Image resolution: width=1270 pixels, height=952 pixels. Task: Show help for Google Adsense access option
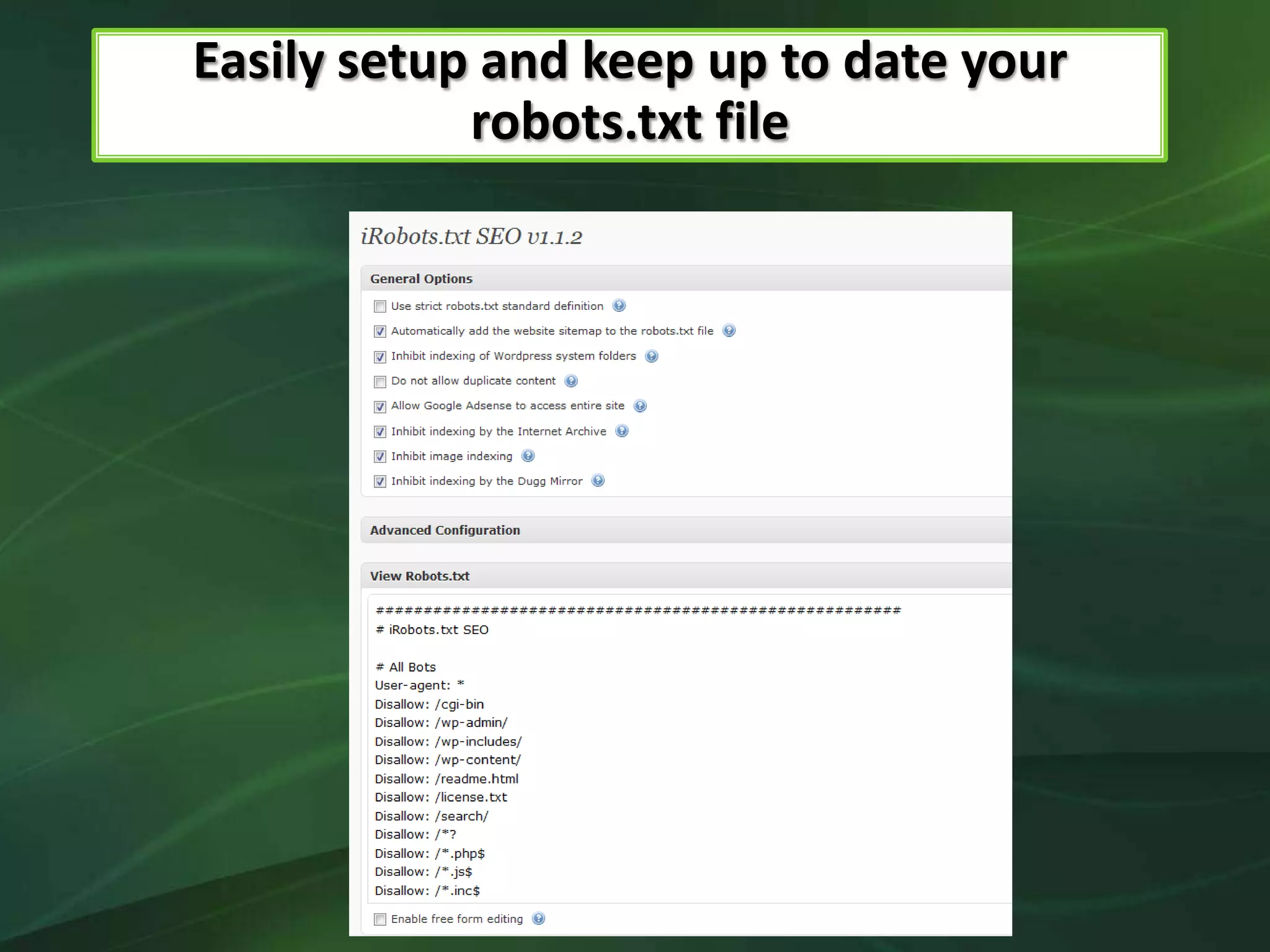tap(640, 405)
